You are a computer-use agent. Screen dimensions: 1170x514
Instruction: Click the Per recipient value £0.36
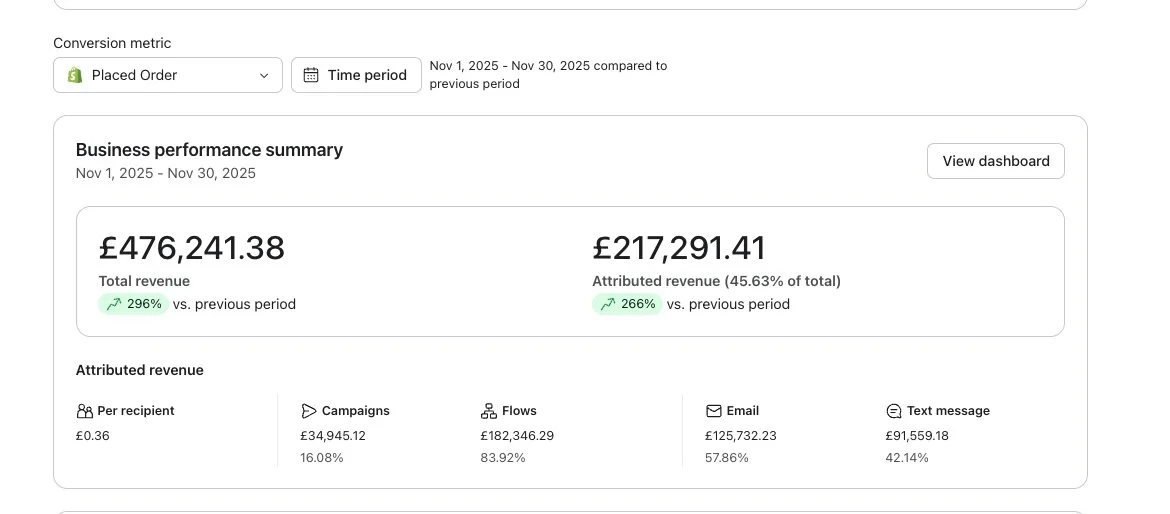pos(93,436)
